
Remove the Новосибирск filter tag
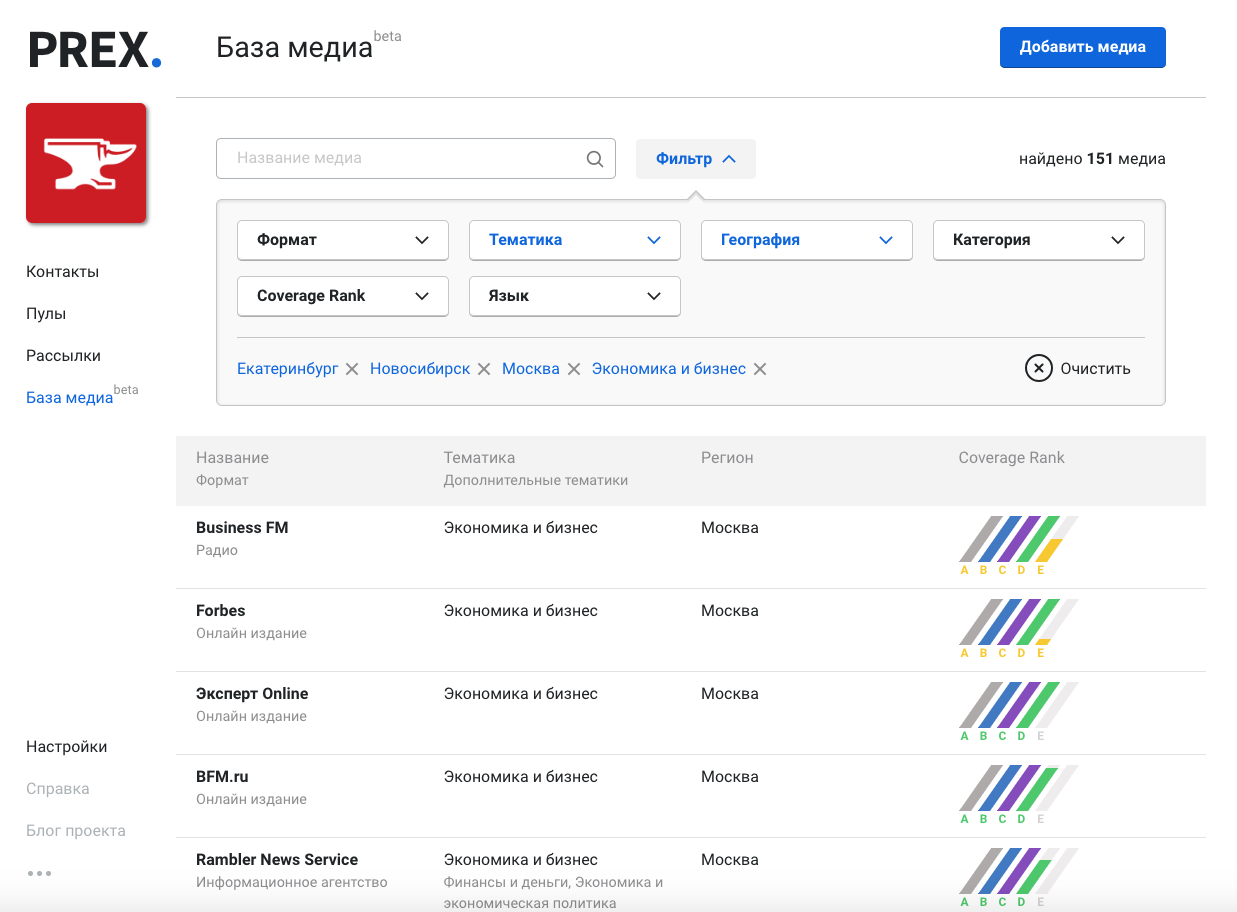pos(484,369)
